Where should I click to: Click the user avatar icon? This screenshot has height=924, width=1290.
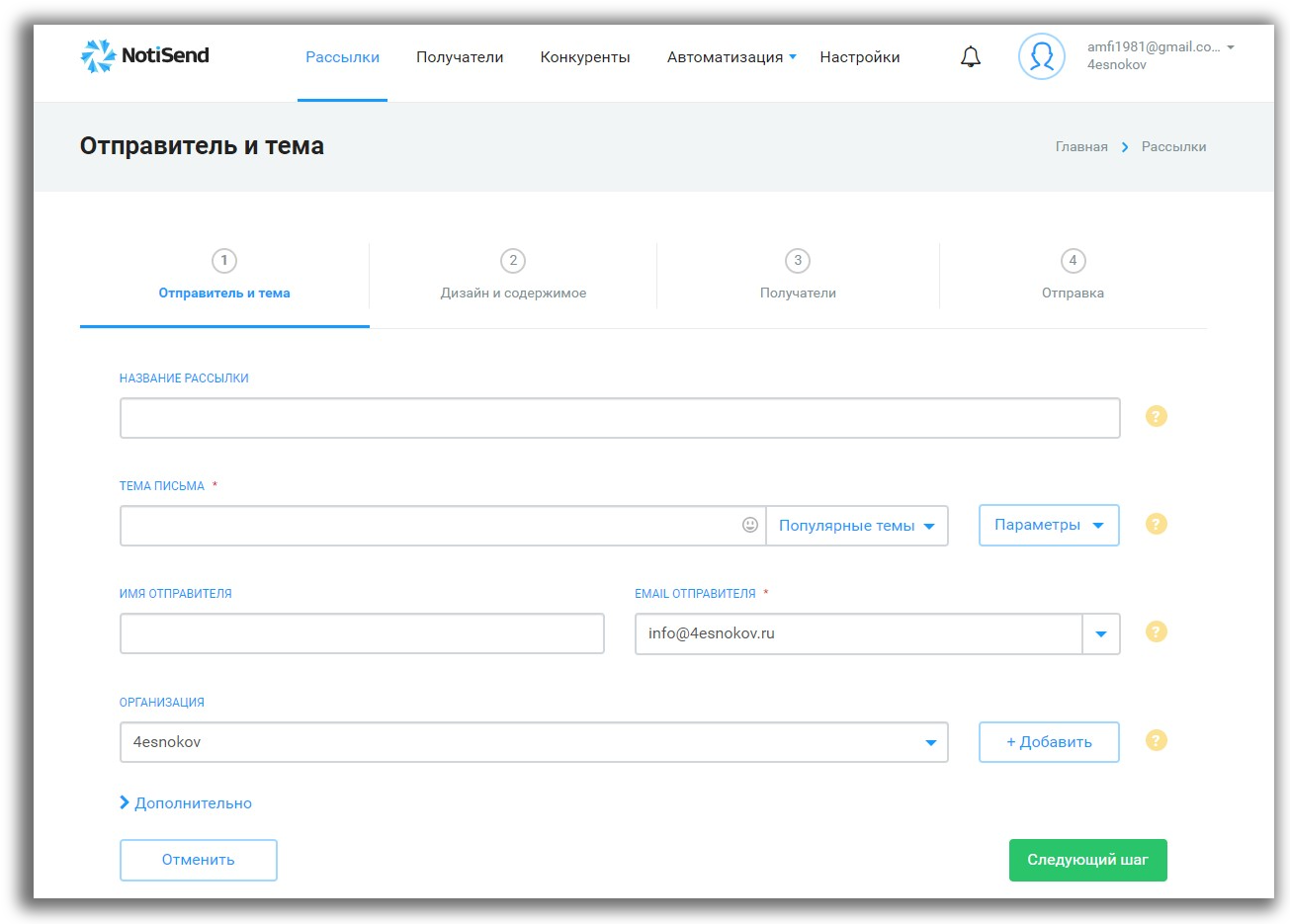click(x=1042, y=56)
